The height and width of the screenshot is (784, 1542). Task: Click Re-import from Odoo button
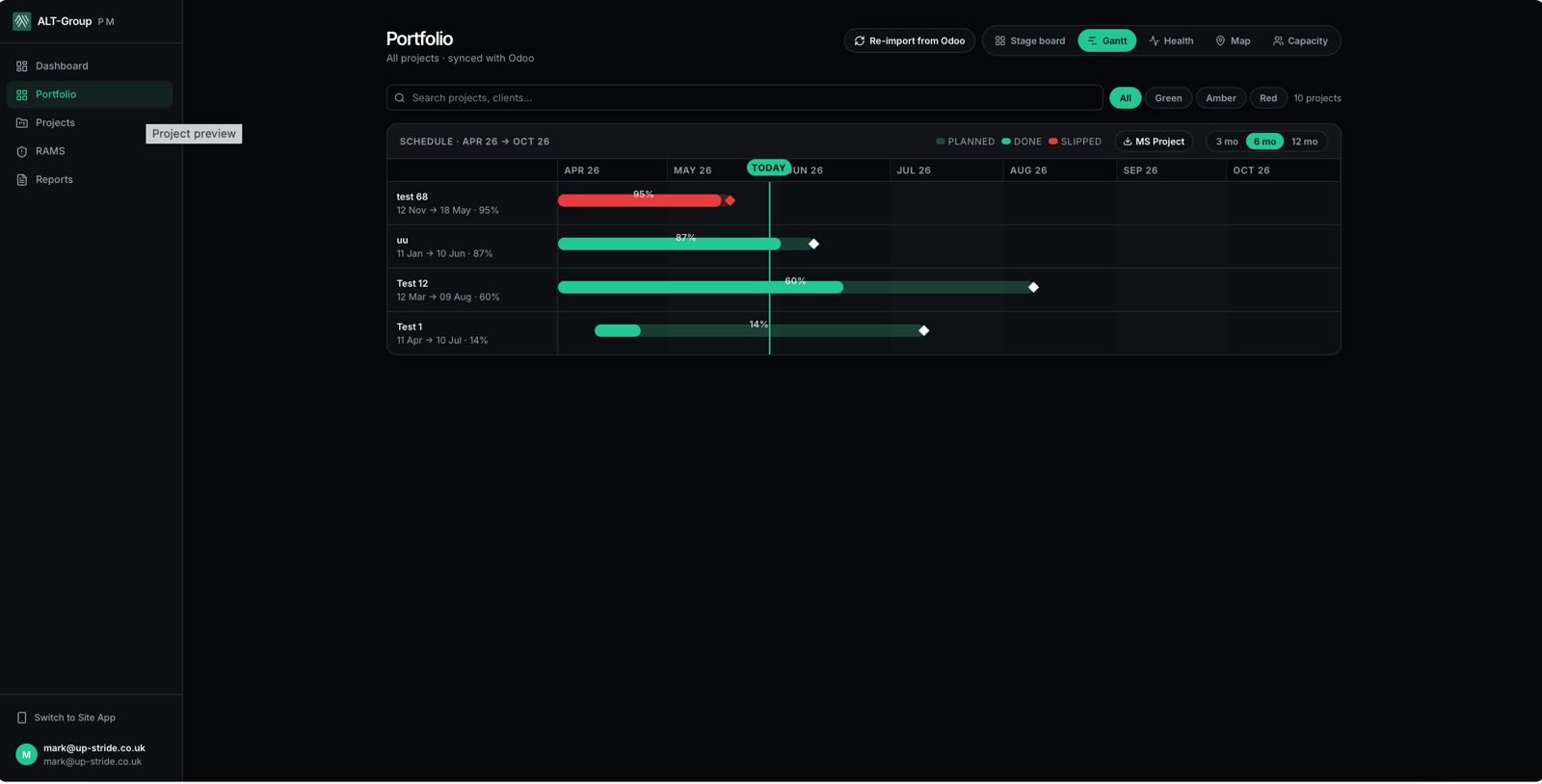[909, 40]
